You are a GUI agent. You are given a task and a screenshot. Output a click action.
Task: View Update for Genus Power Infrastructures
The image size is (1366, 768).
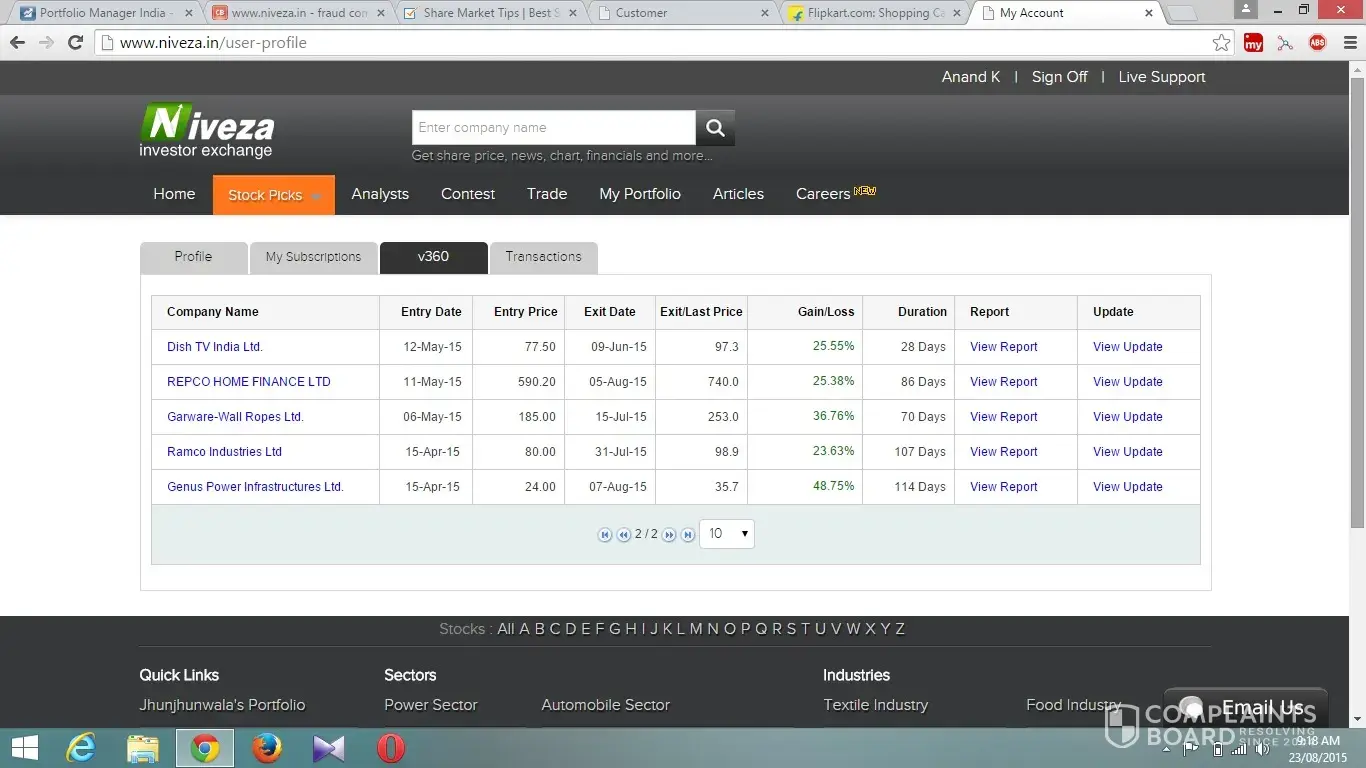(1127, 487)
